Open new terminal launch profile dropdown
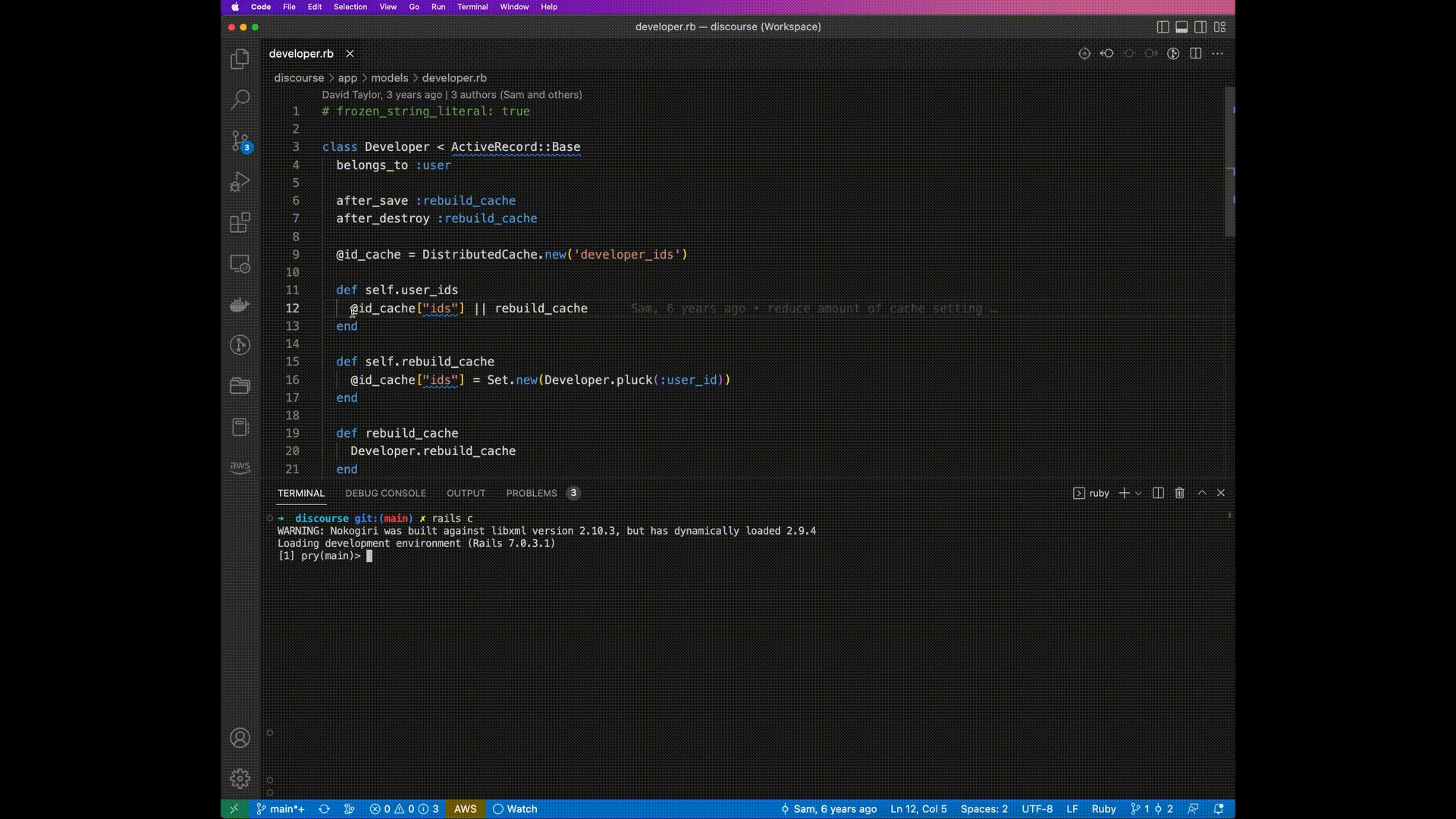This screenshot has height=819, width=1456. coord(1138,493)
